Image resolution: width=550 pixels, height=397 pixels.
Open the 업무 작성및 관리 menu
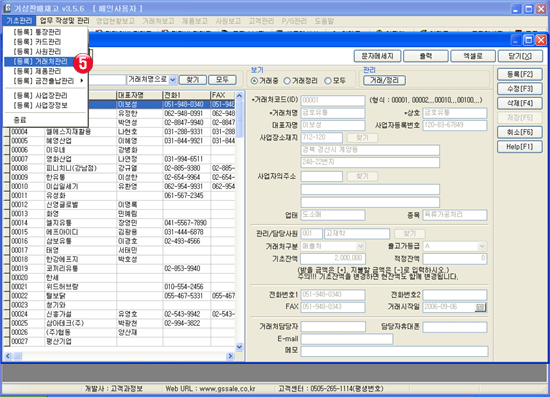tap(65, 21)
